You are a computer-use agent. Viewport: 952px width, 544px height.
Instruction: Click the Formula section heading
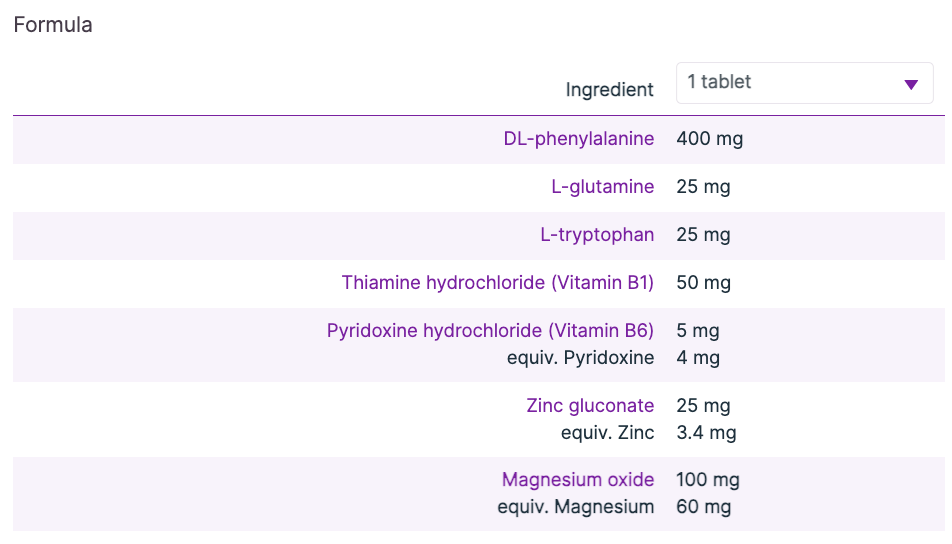coord(53,25)
